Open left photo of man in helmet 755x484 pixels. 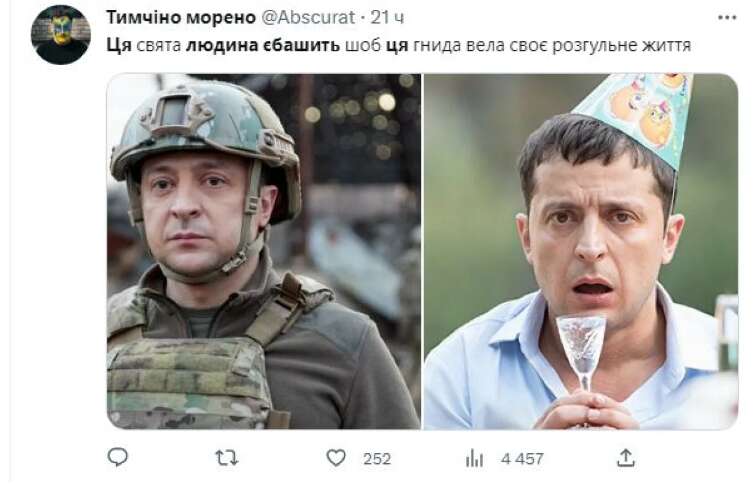pos(263,251)
